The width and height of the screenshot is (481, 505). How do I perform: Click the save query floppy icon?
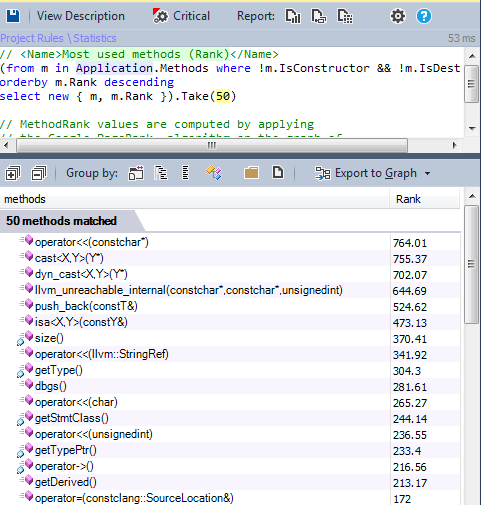13,16
